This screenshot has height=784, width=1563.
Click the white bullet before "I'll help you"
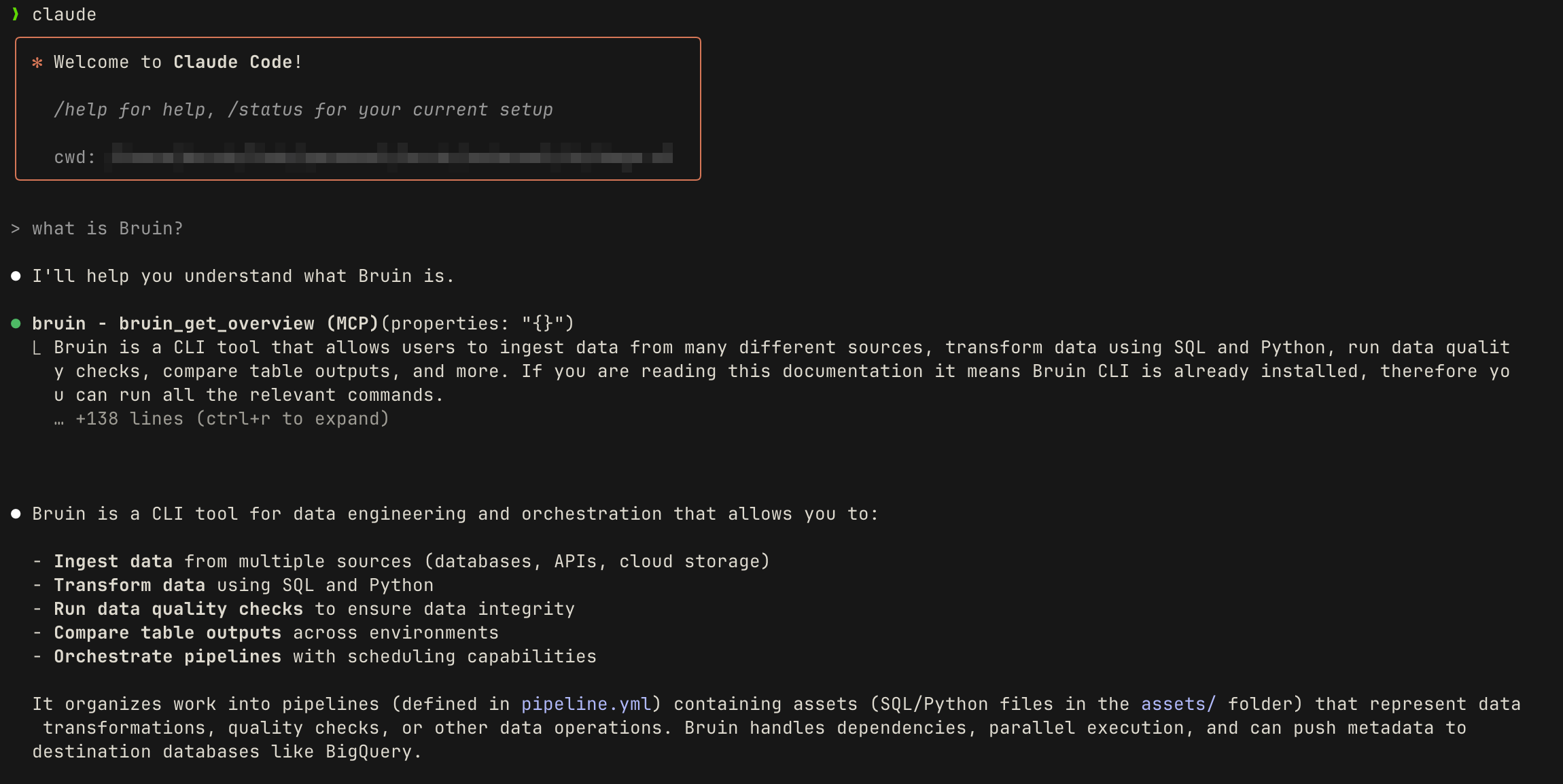[x=16, y=276]
